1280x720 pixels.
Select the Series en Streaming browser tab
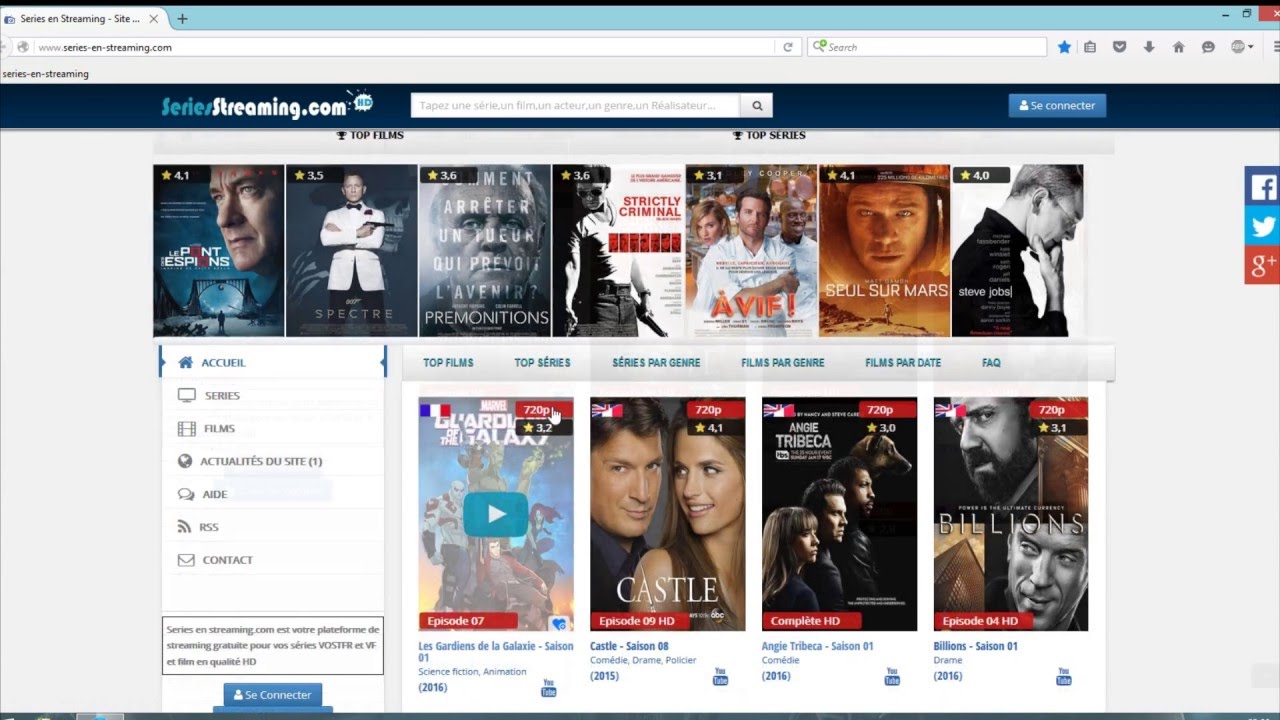coord(80,19)
